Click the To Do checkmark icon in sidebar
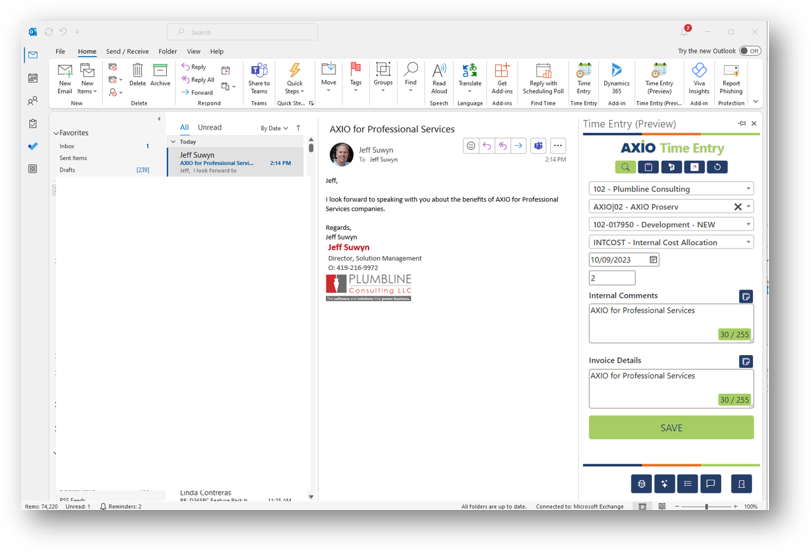The image size is (811, 552). pyautogui.click(x=33, y=146)
